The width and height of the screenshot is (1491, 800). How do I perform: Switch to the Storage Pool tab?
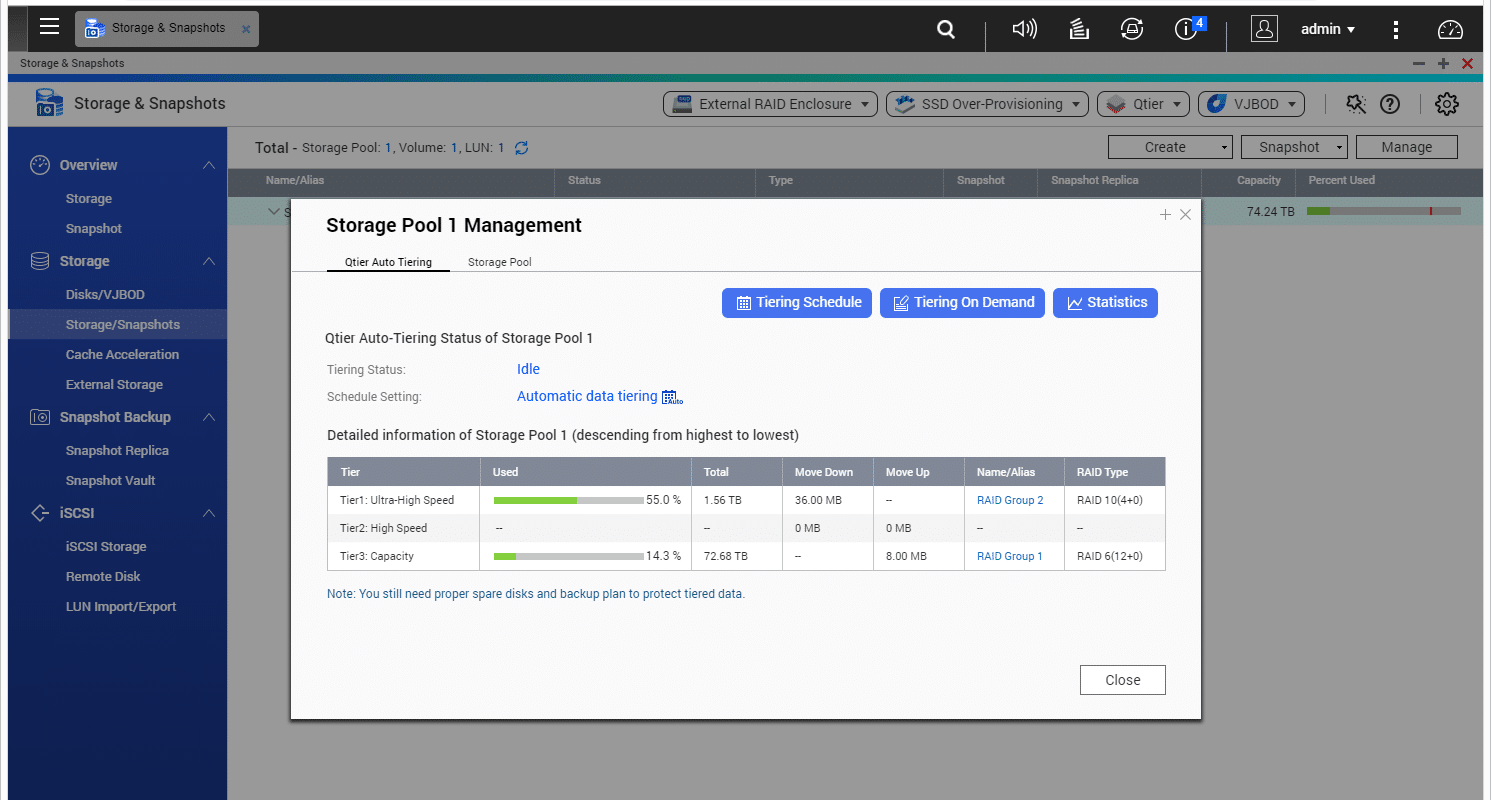pyautogui.click(x=499, y=262)
